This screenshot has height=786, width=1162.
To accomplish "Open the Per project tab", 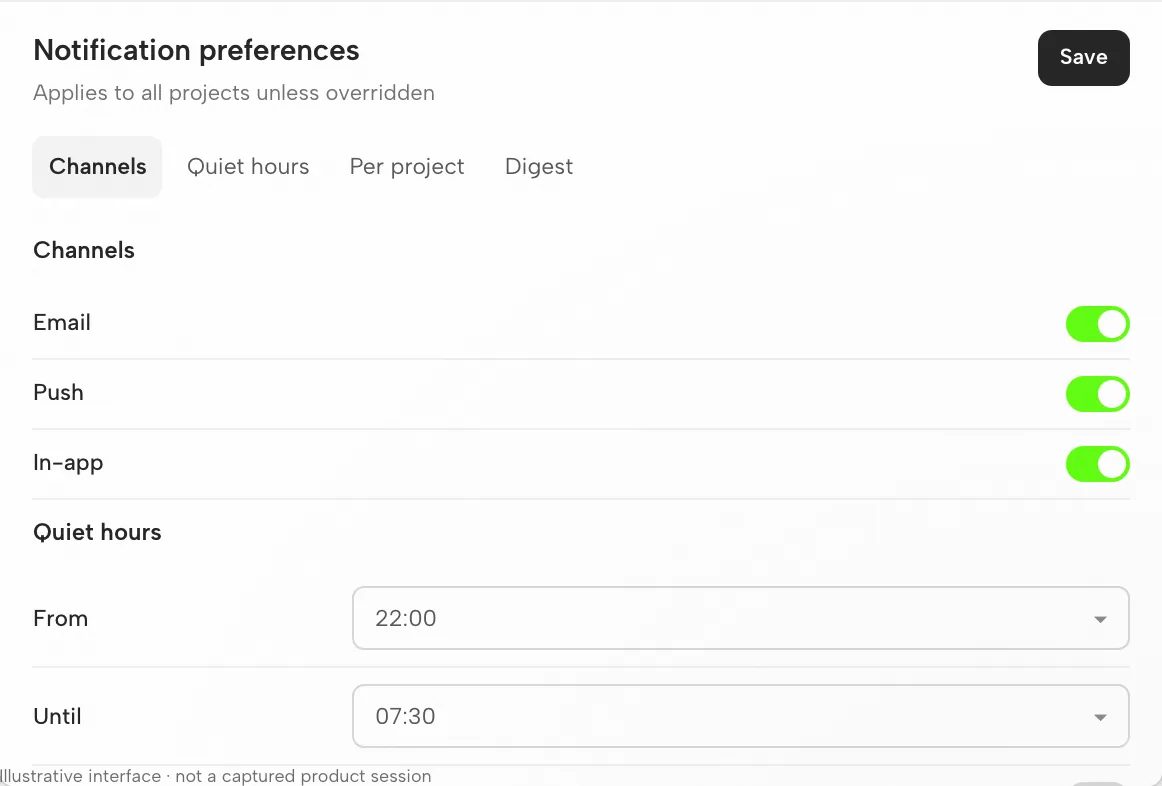I will 407,167.
